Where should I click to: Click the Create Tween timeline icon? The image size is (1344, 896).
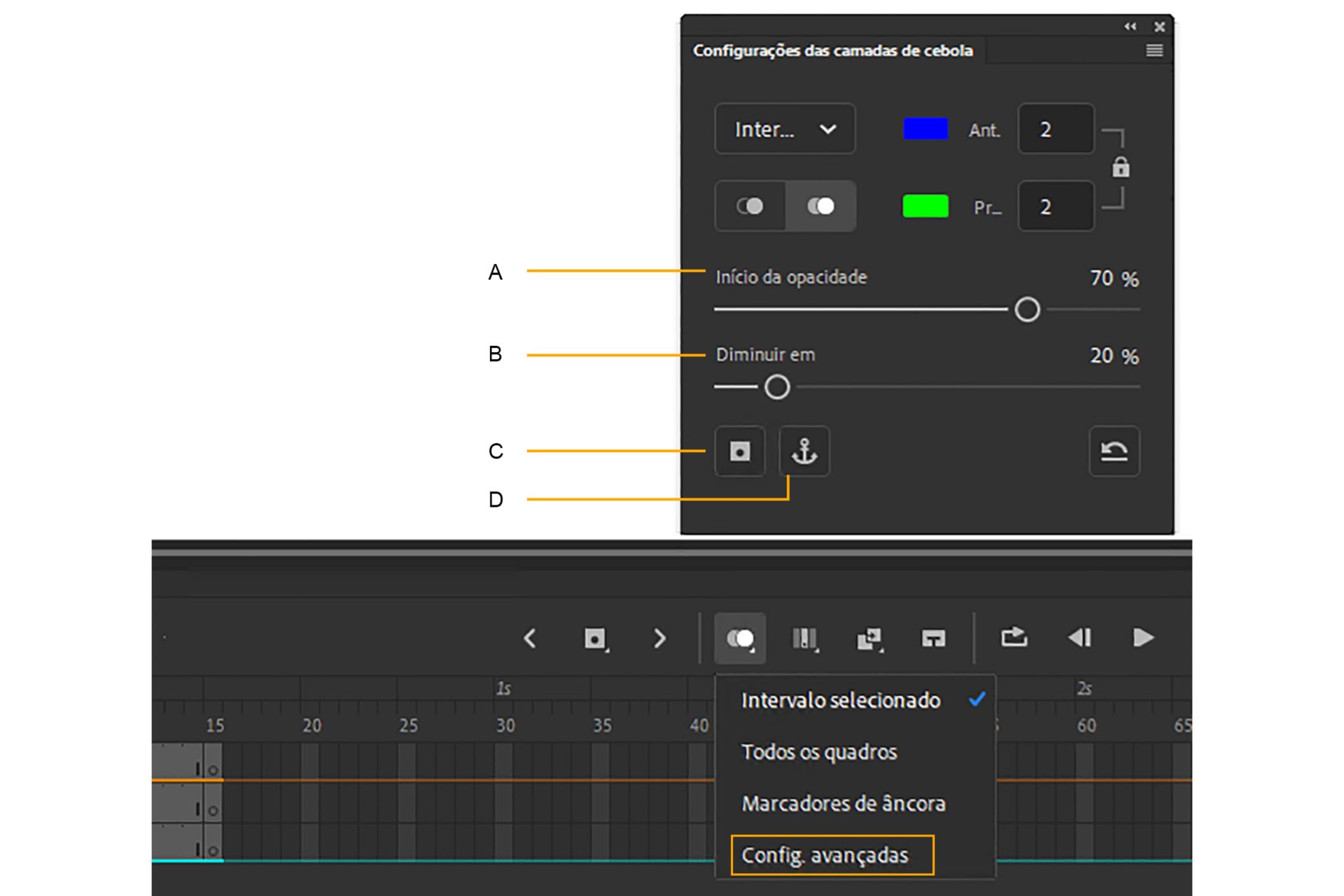tap(869, 638)
